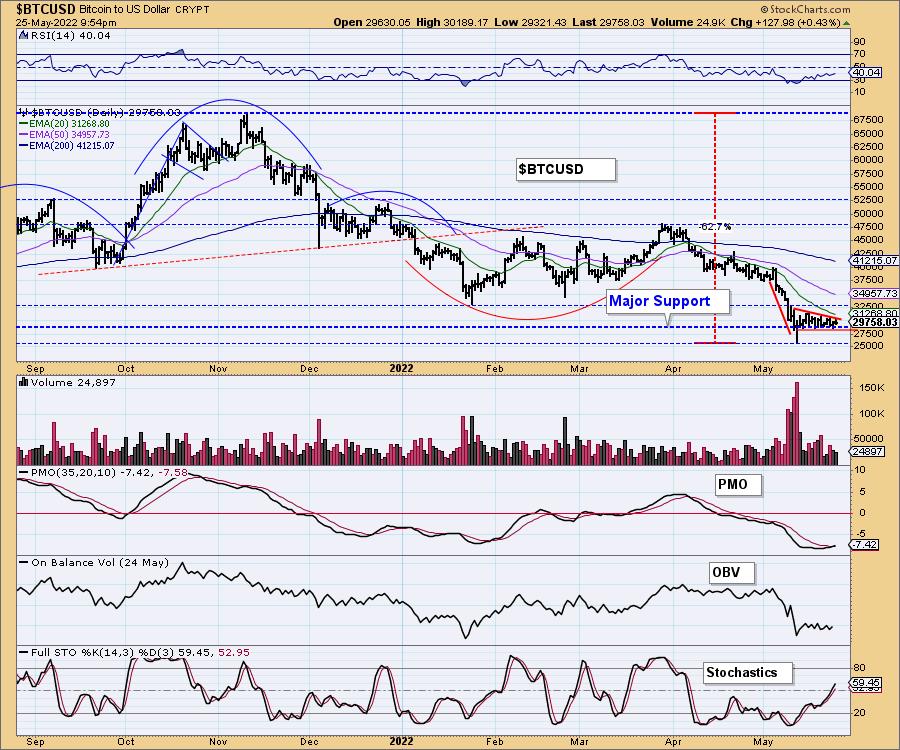This screenshot has width=900, height=750.
Task: Click the Chg +127.98 (+0.43%) value
Action: tap(785, 22)
